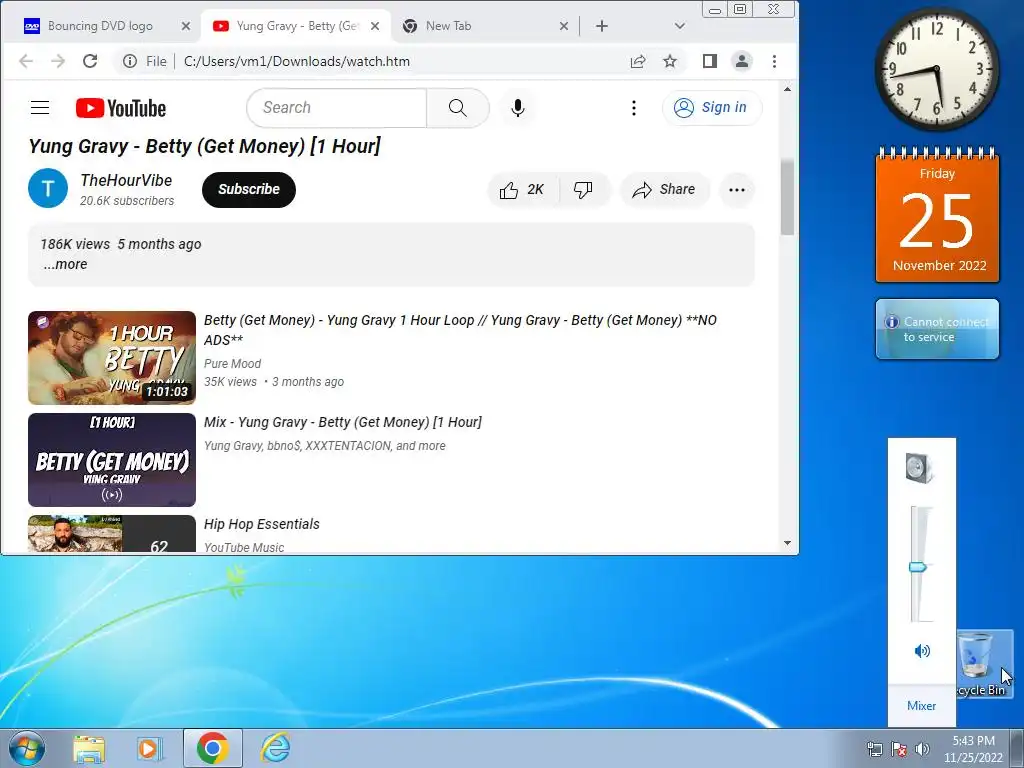Viewport: 1024px width, 768px height.
Task: Open TheHourVibe channel avatar
Action: [48, 188]
